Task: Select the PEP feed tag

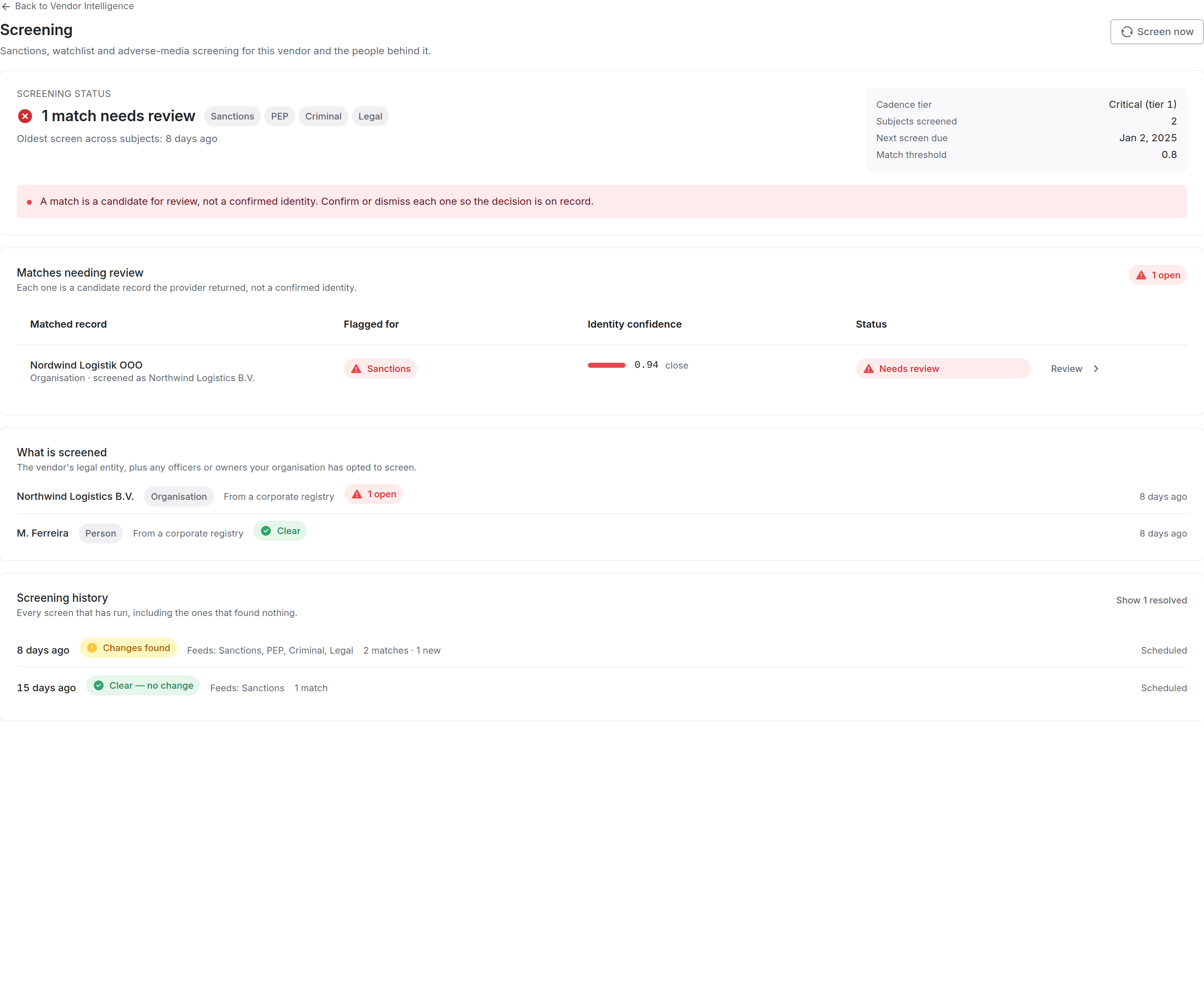Action: tap(280, 116)
